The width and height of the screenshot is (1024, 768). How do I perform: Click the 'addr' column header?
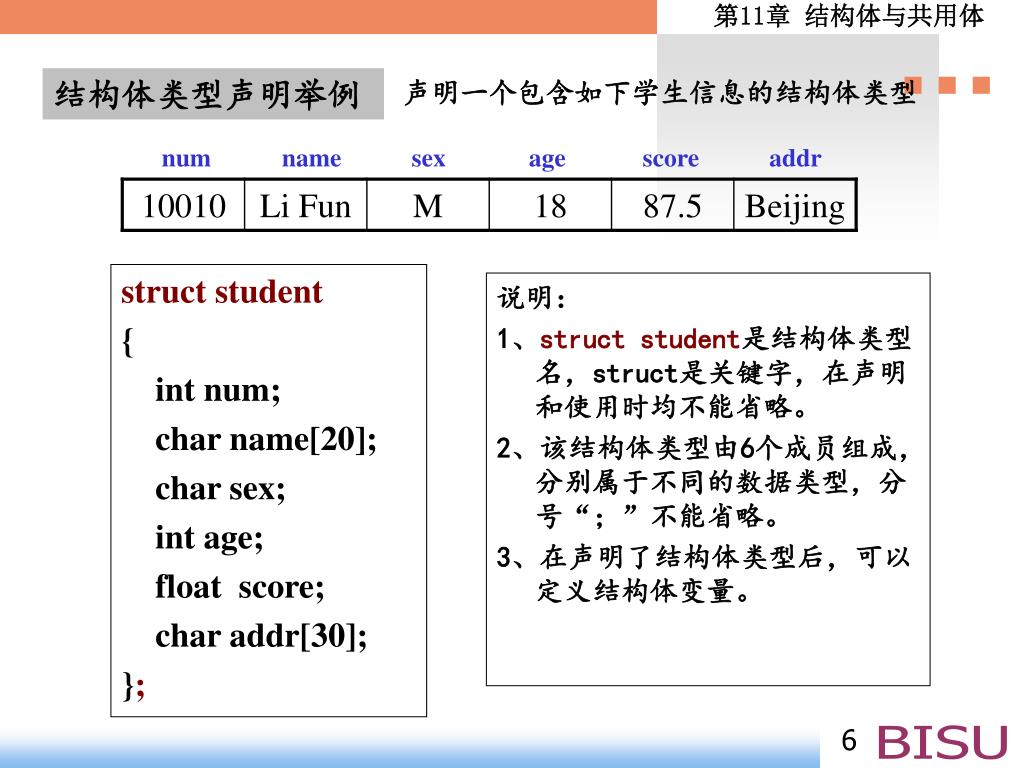click(795, 158)
